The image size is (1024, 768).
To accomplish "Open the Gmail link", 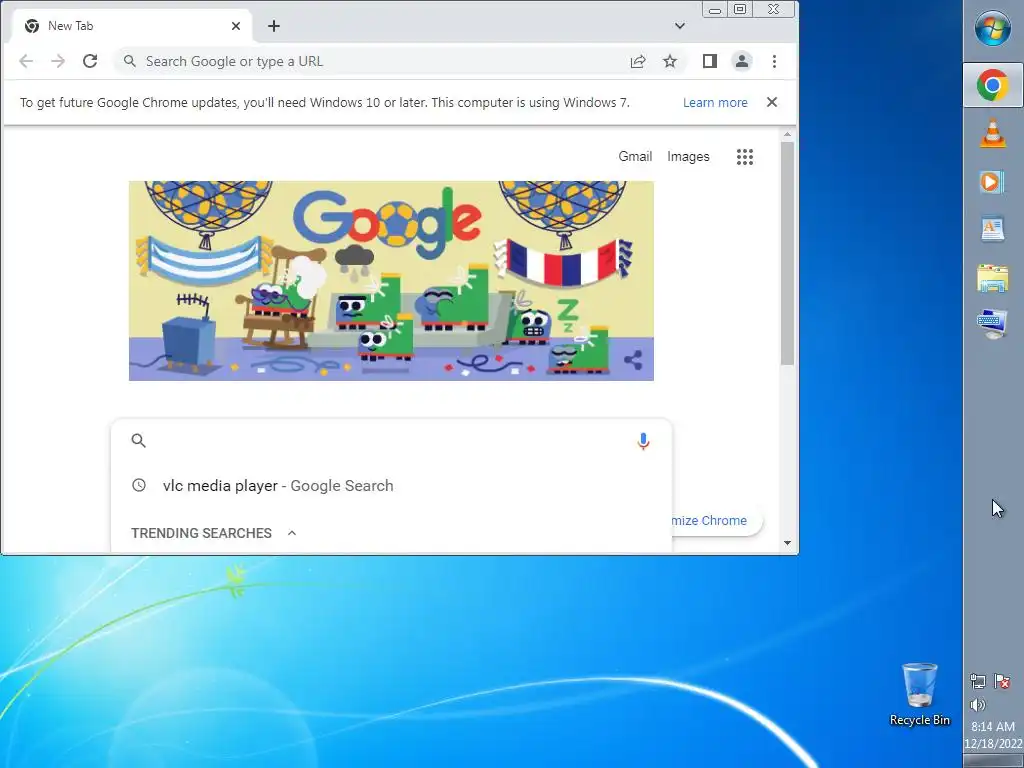I will click(635, 157).
